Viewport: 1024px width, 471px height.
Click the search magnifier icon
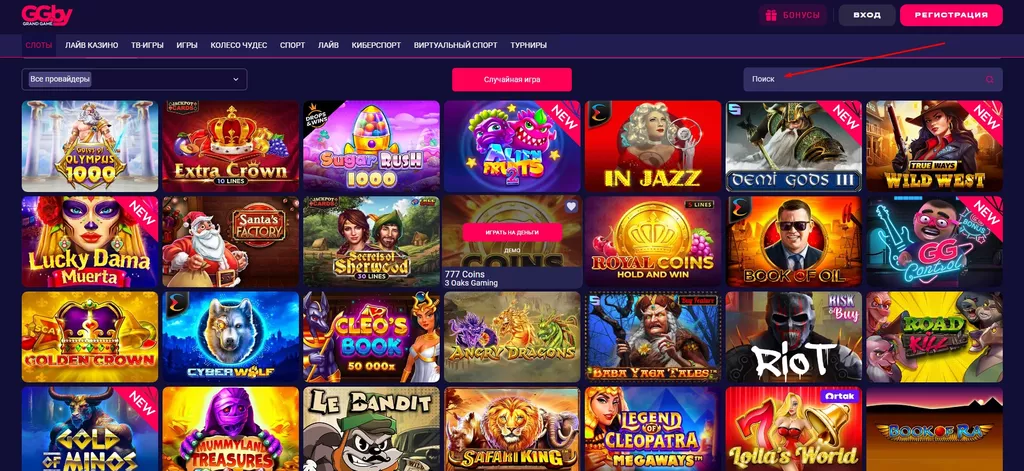990,79
